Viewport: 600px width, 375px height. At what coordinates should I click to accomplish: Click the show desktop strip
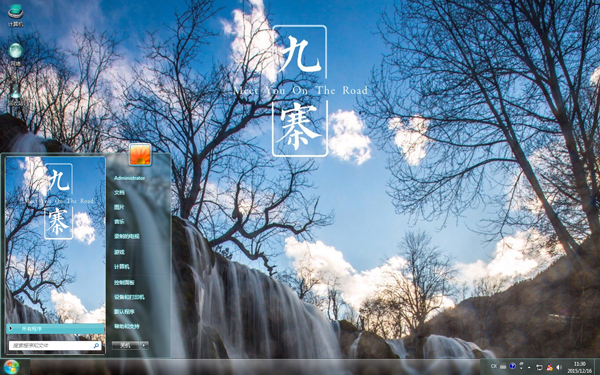tap(597, 367)
